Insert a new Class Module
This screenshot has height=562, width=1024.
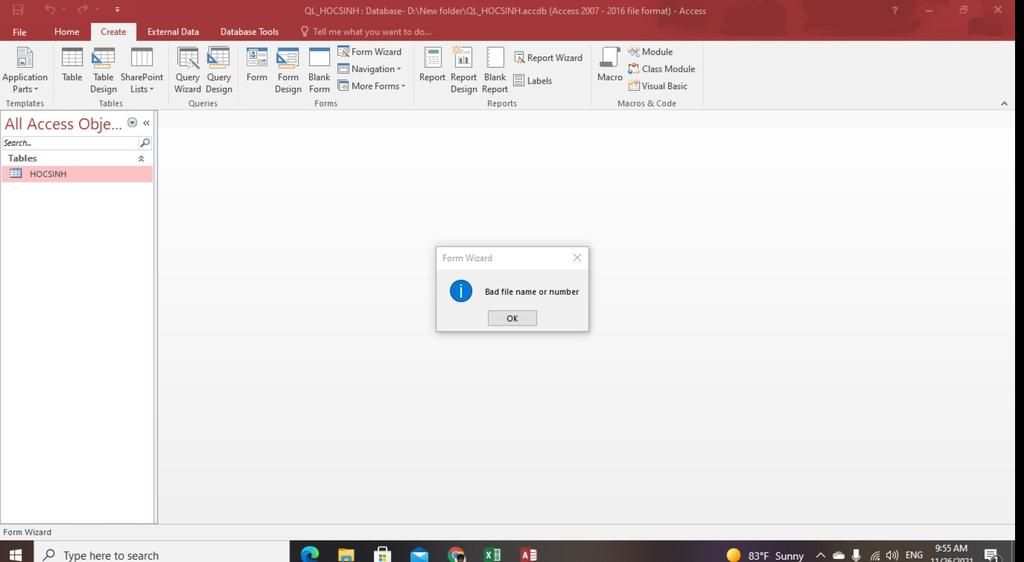(662, 69)
